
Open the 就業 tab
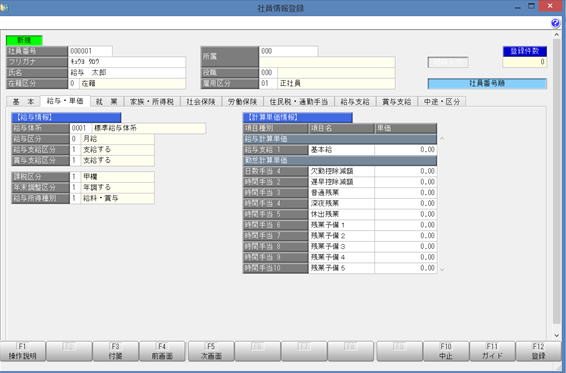pyautogui.click(x=107, y=102)
